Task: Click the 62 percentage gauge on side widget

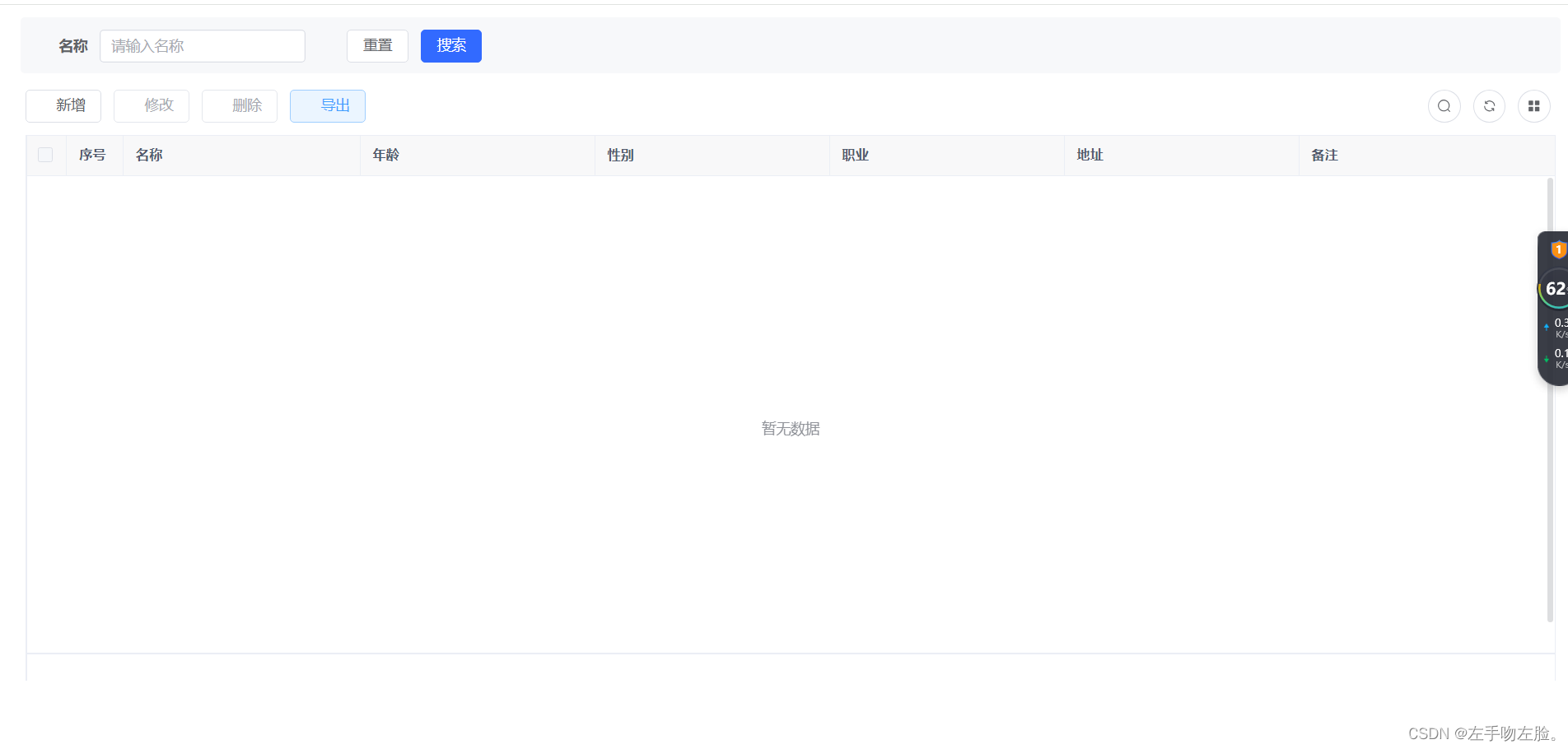Action: tap(1554, 289)
